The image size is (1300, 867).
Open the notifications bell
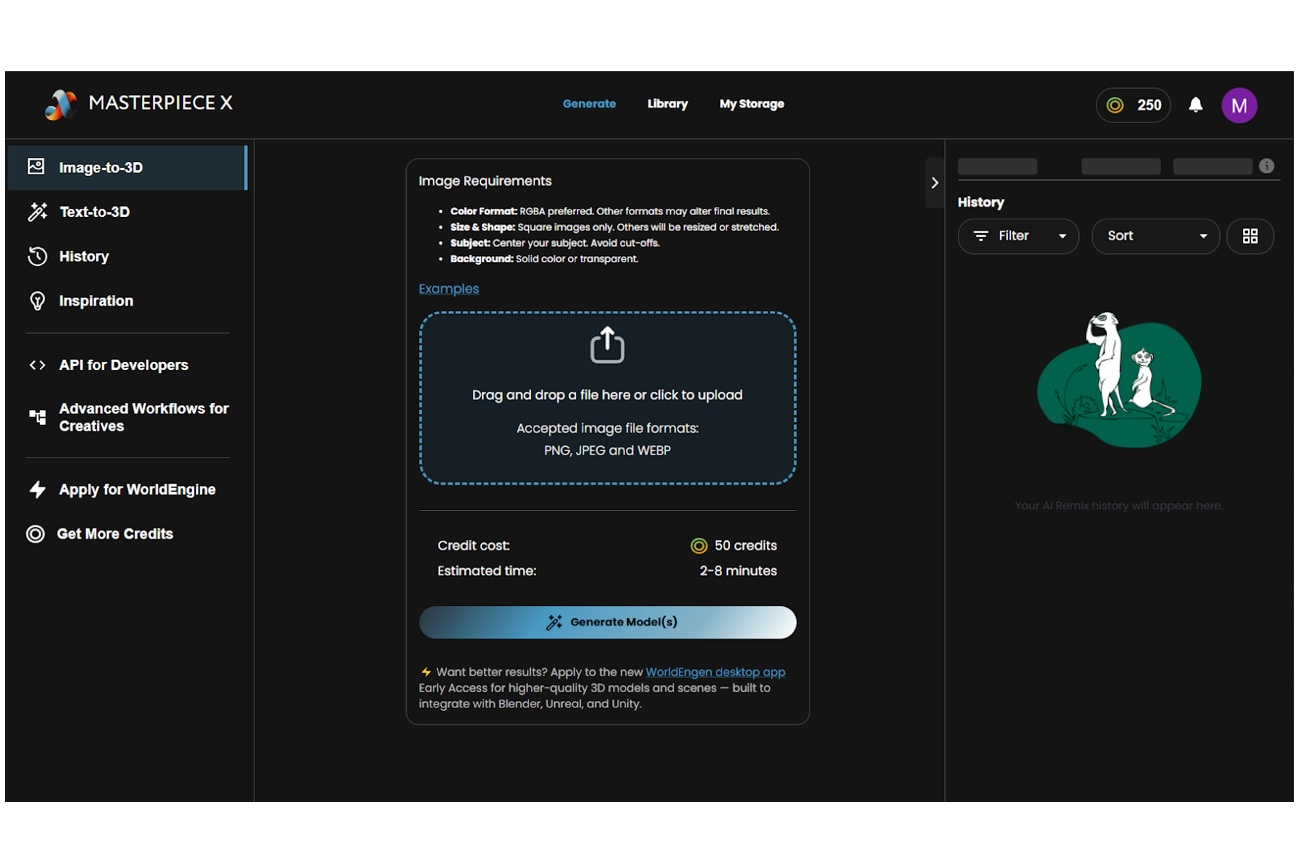point(1195,105)
